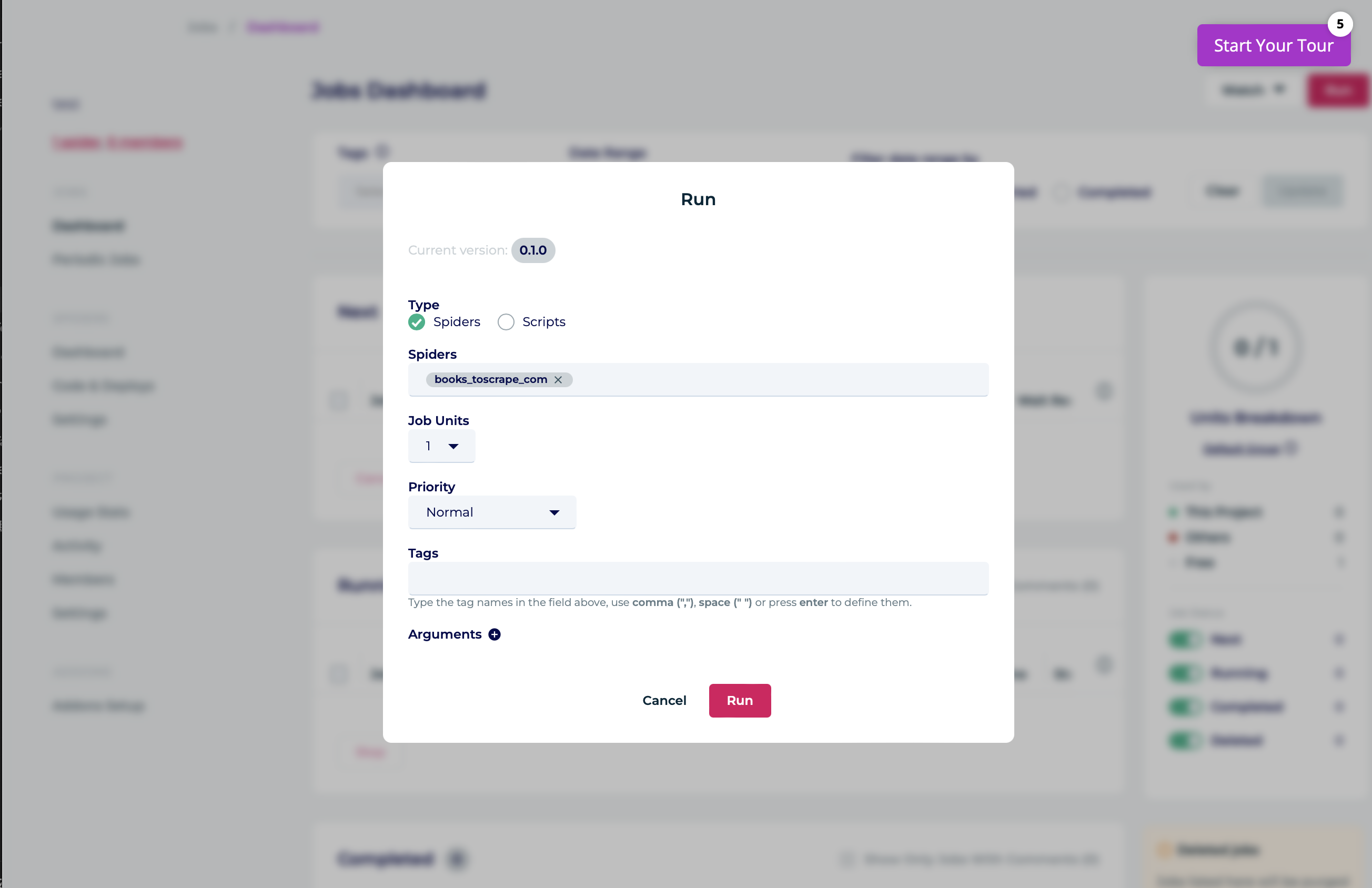Cancel the Run dialog

[x=664, y=701]
